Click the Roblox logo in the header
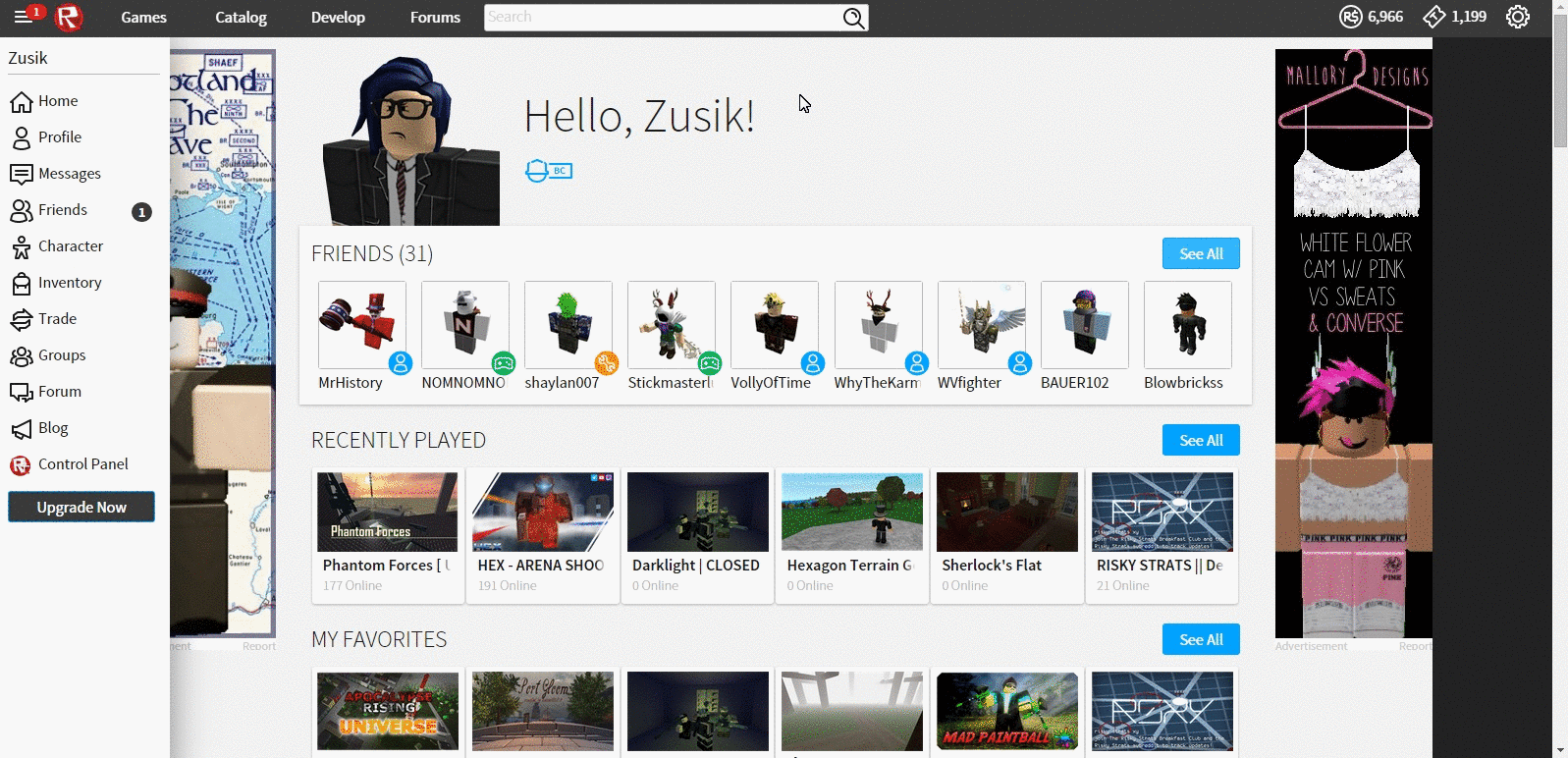Image resolution: width=1568 pixels, height=758 pixels. (68, 17)
